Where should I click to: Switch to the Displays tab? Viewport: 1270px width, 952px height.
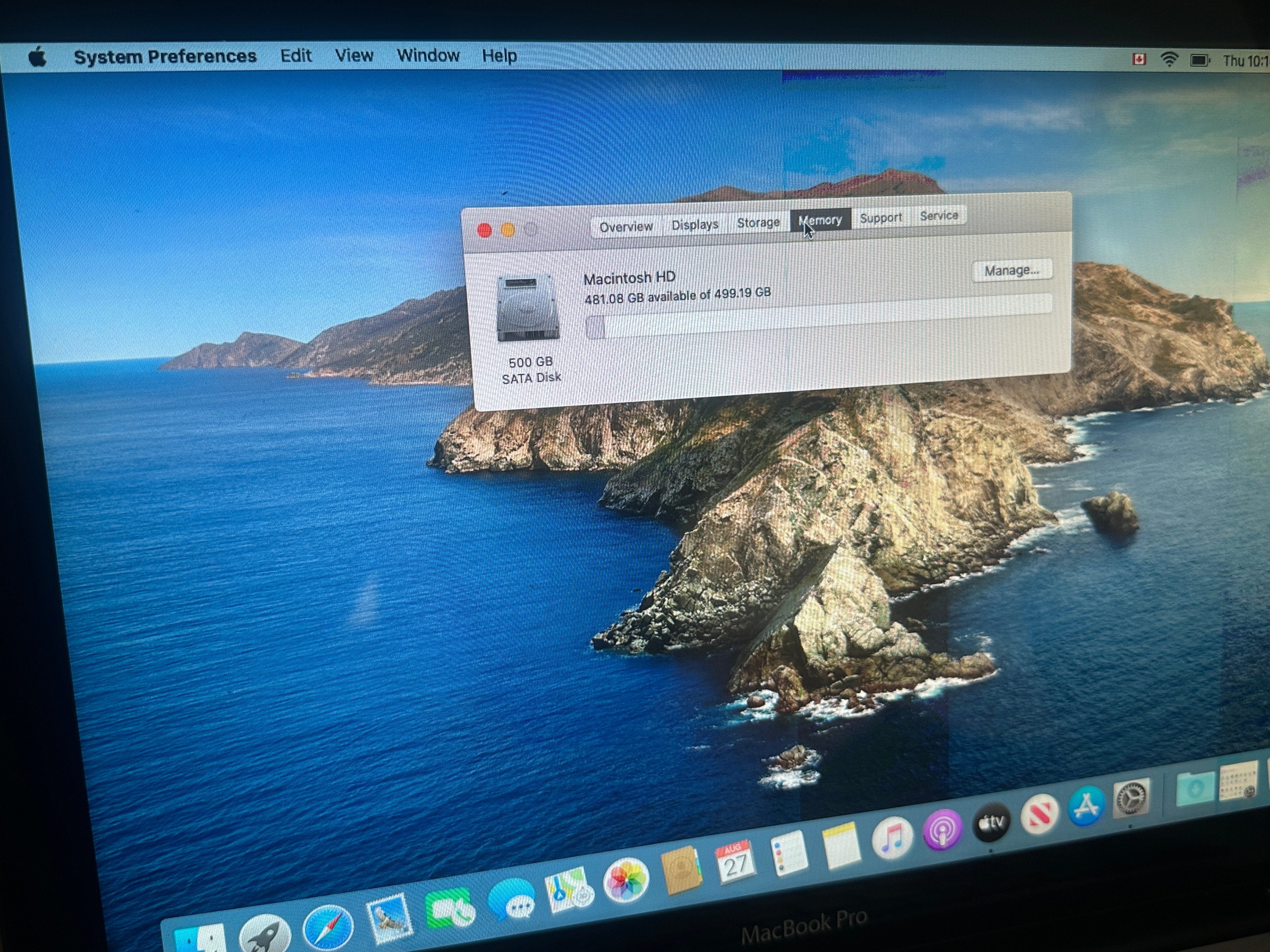pos(695,224)
